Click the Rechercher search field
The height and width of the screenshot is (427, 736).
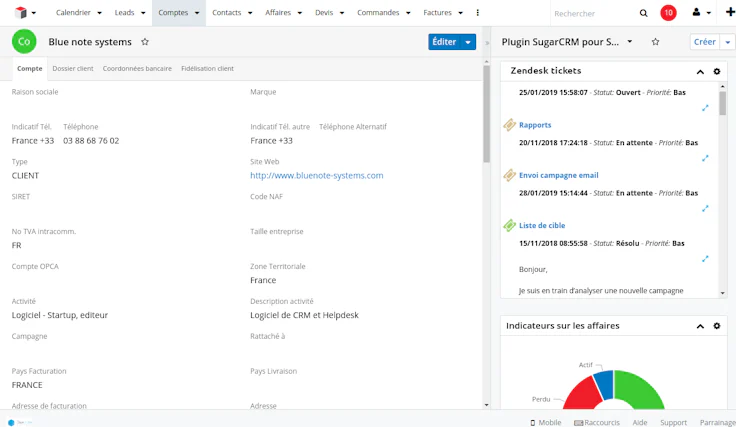click(592, 14)
